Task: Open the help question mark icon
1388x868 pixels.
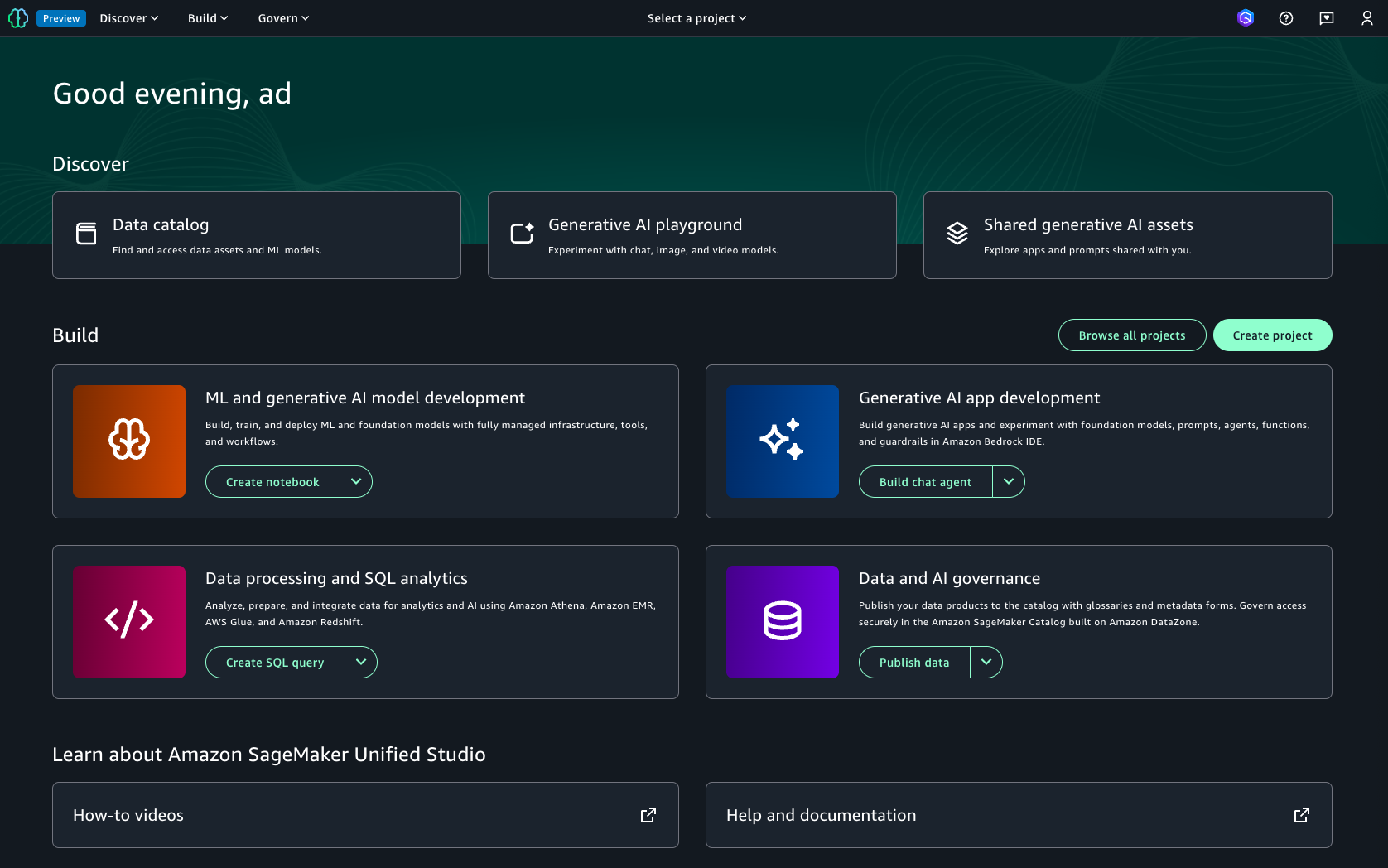Action: [1286, 18]
